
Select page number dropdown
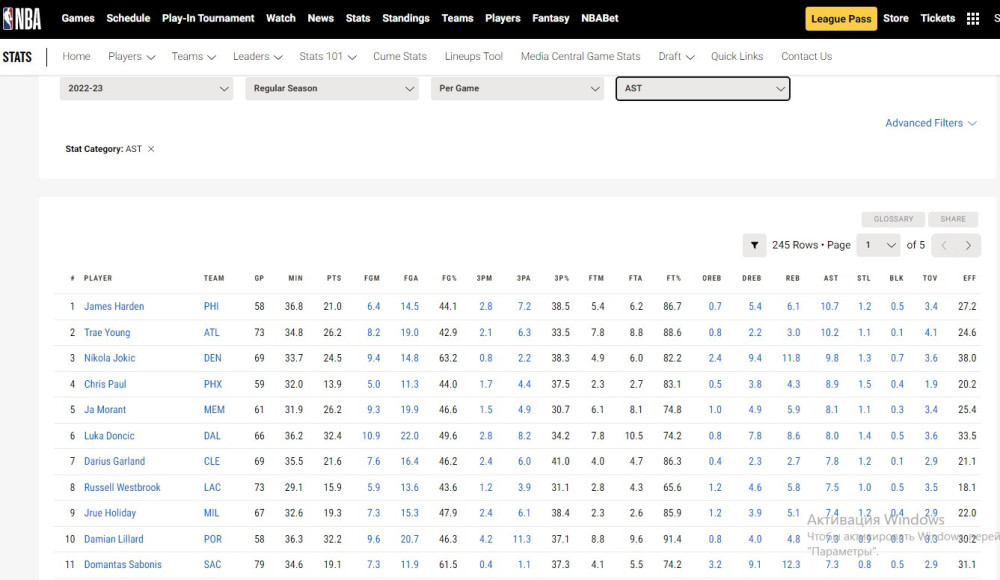click(878, 245)
